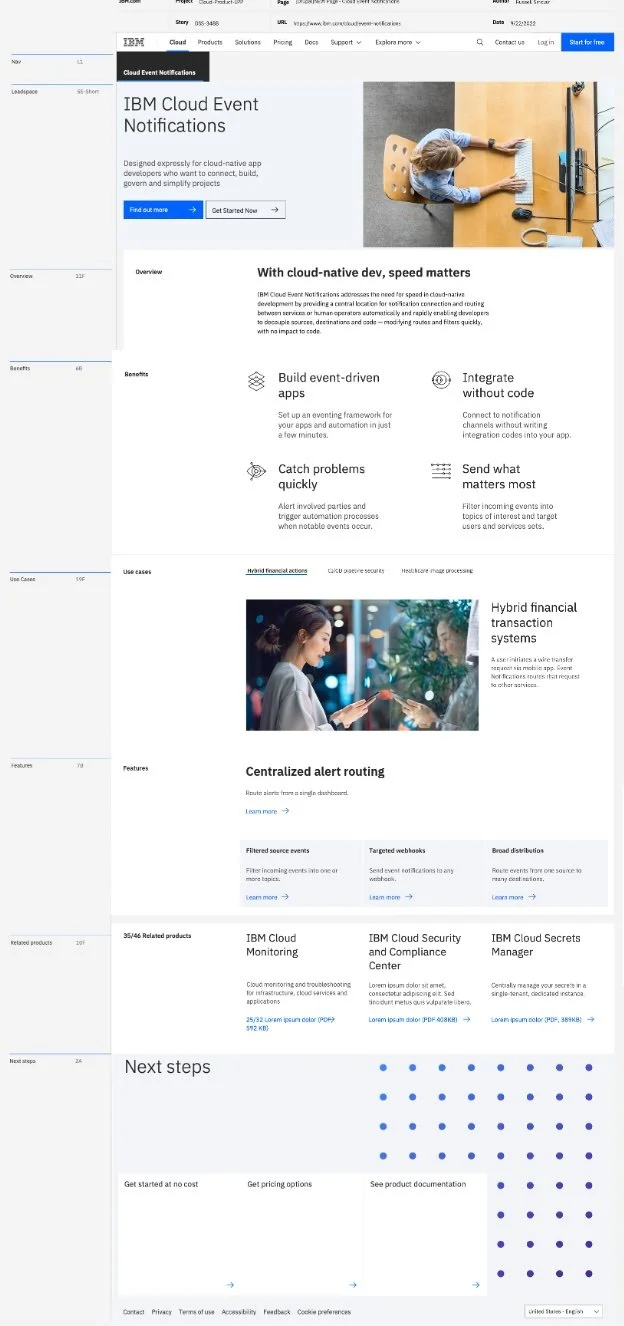Click Contact us in the header

point(510,42)
